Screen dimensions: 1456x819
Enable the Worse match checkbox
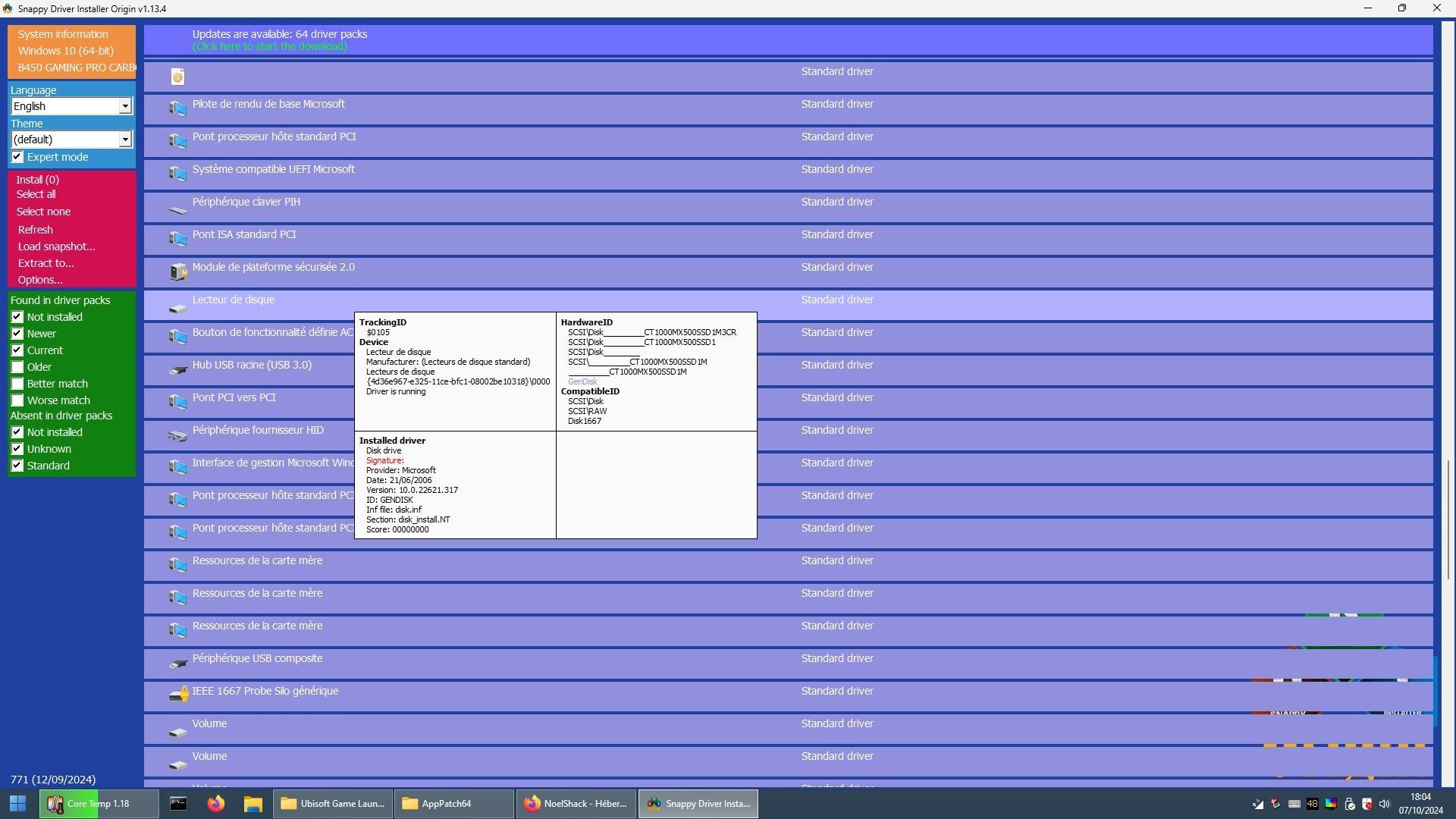tap(17, 400)
